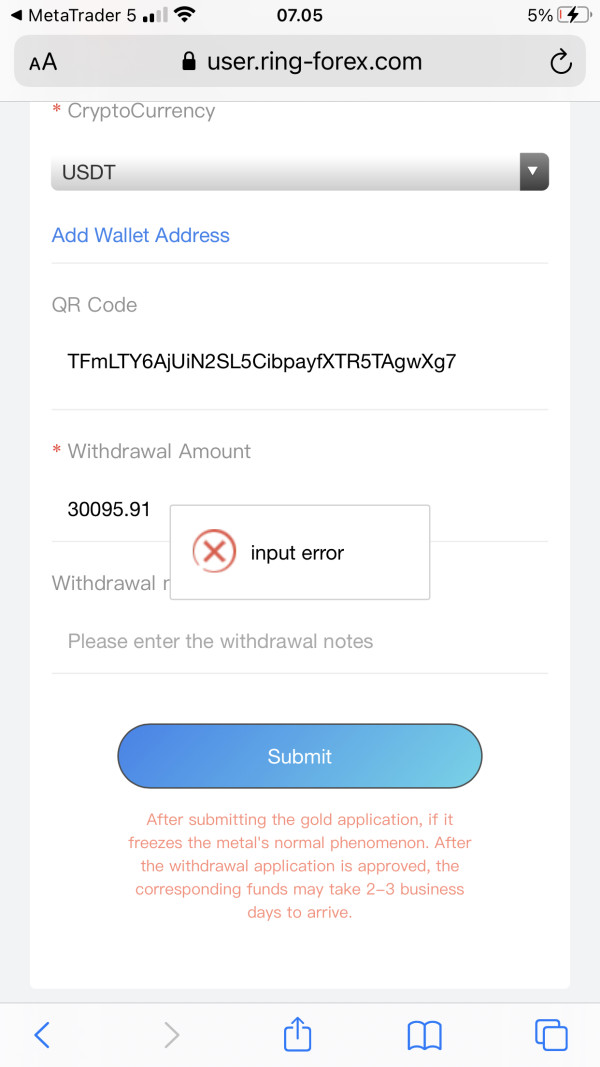Tap the Safari forward arrow
Screen dimensions: 600x1067
(171, 1035)
